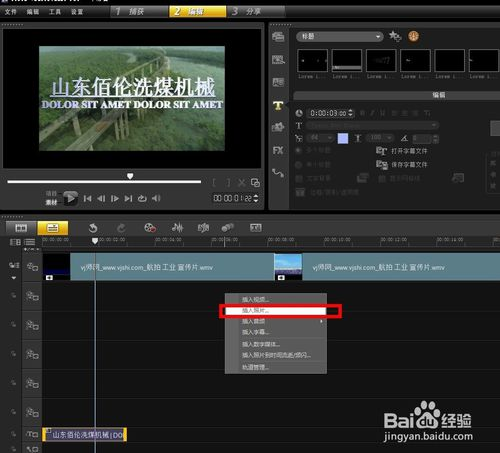Open the 工具 (Tools) menu
500x453 pixels.
point(55,12)
